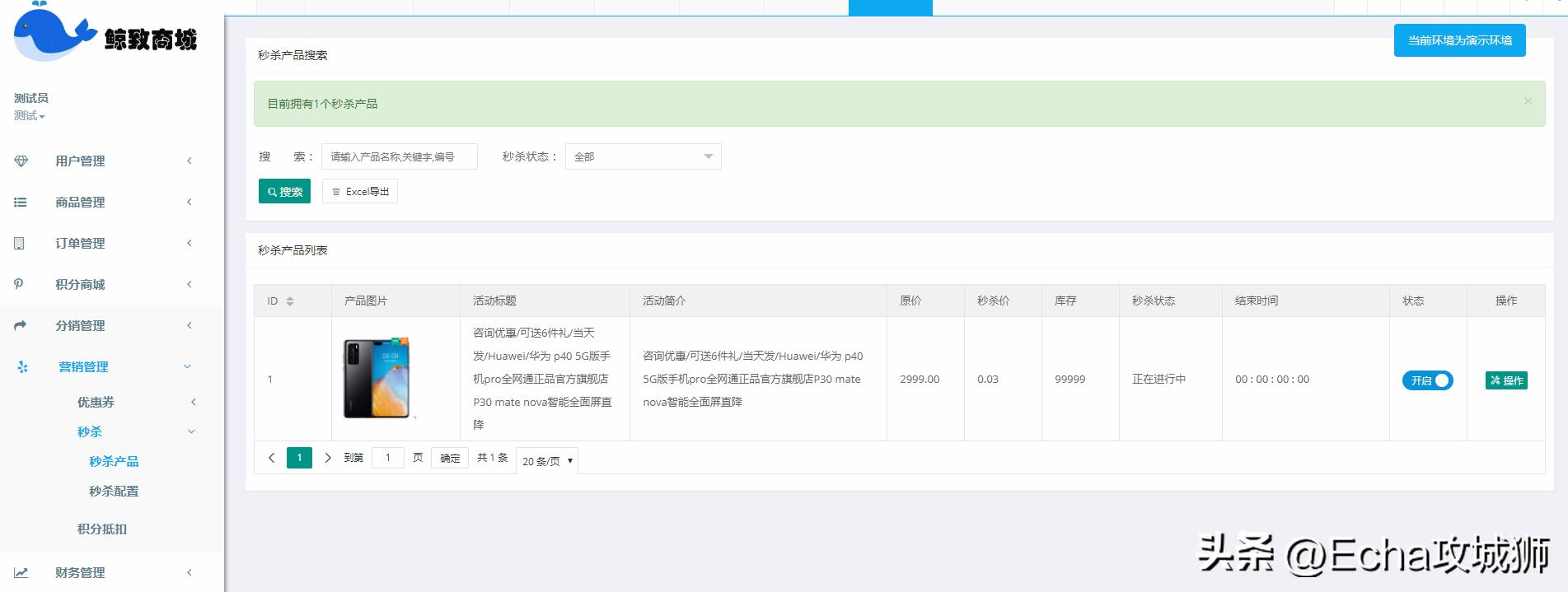The image size is (1568, 592).
Task: Select page 1 in pagination
Action: pyautogui.click(x=299, y=458)
